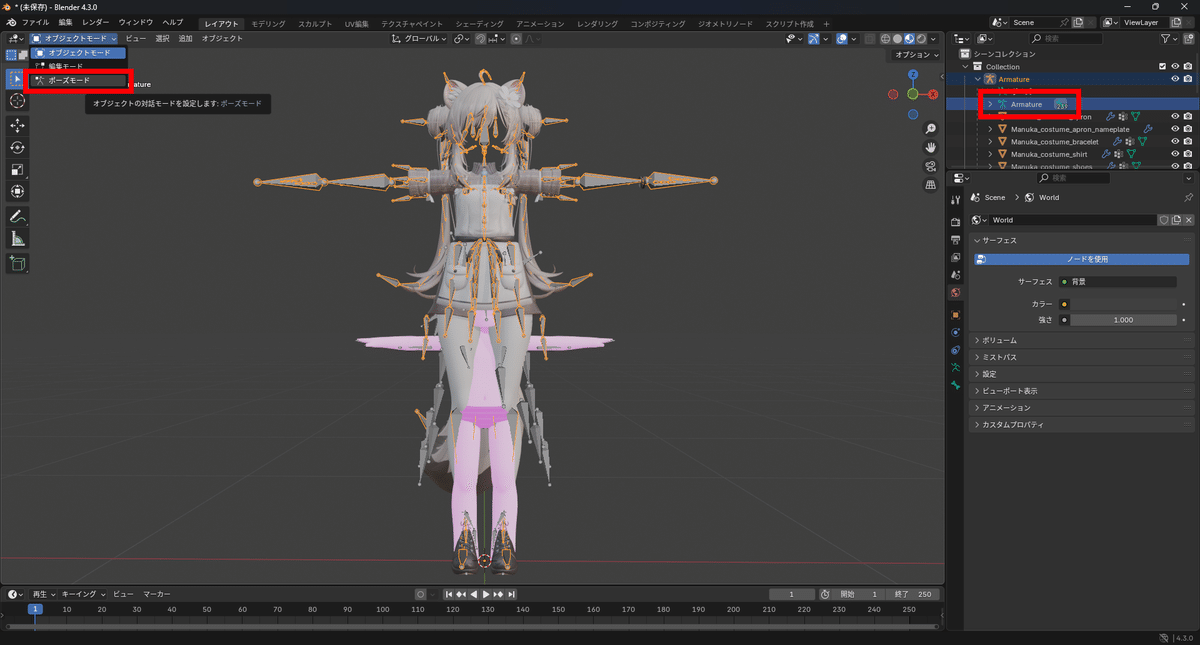The image size is (1200, 645).
Task: Collapse the Collection entry in the outliner
Action: (x=964, y=66)
